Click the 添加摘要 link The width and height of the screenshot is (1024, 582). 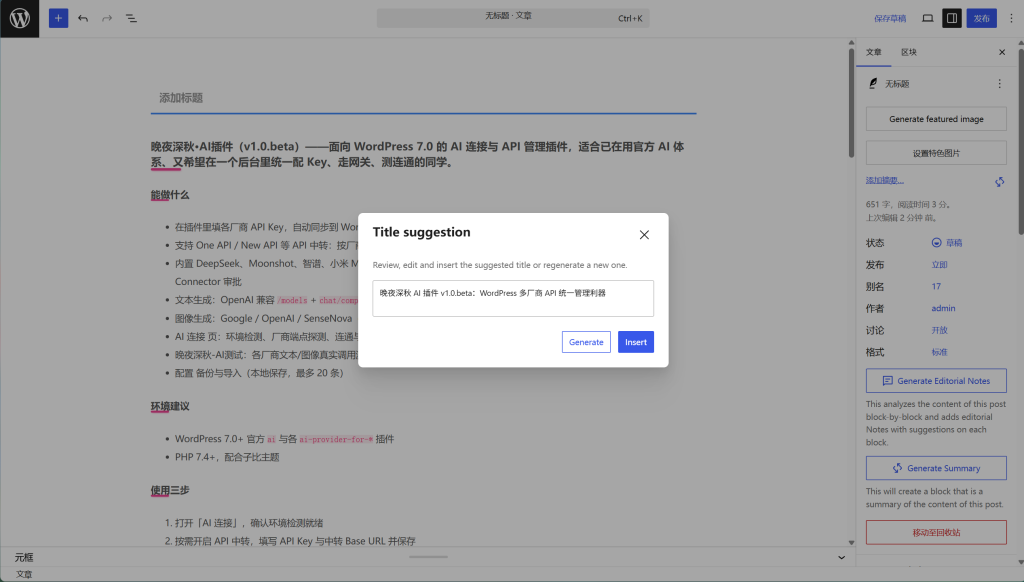[x=885, y=180]
